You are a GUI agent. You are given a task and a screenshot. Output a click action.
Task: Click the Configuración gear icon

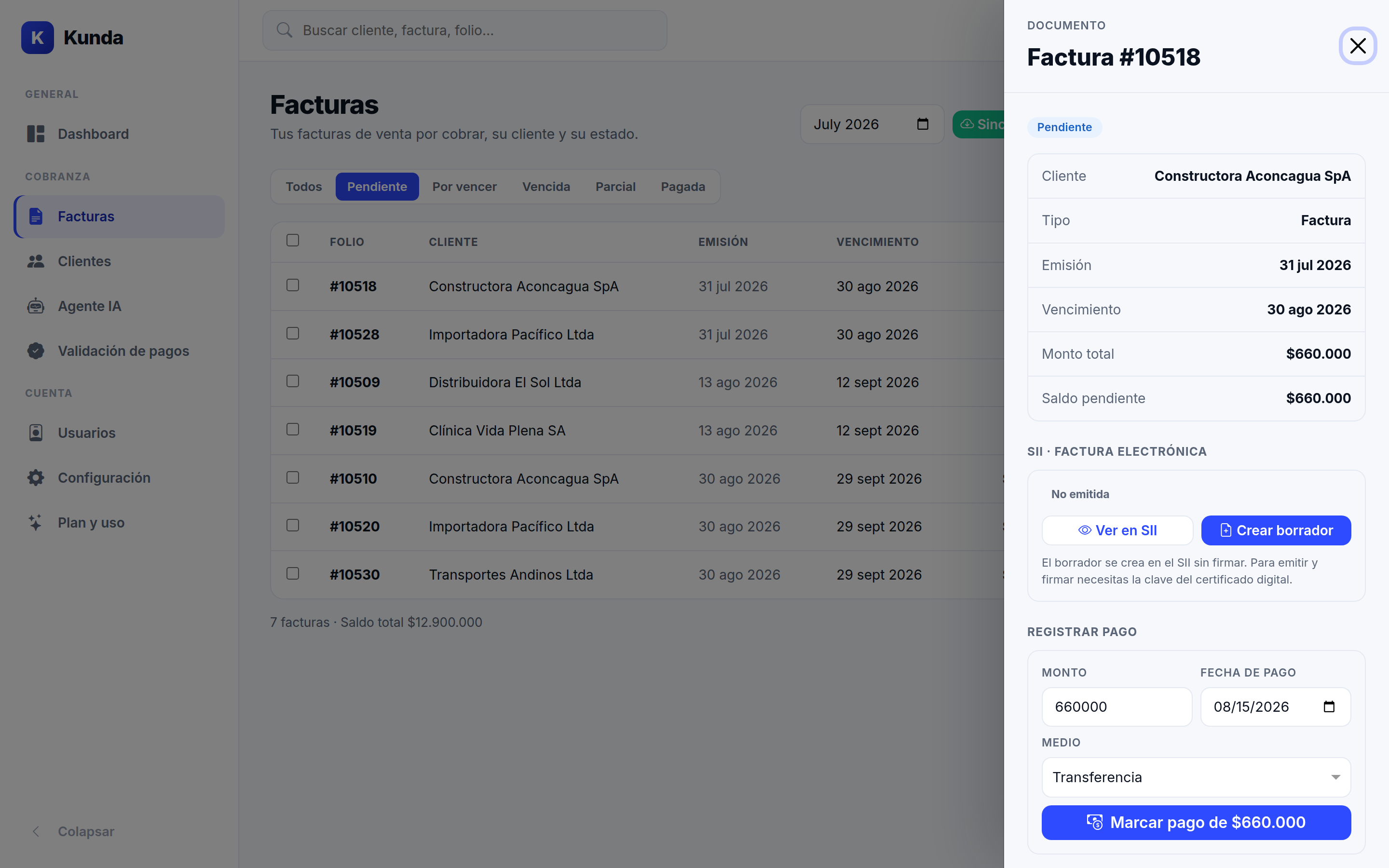[x=36, y=477]
